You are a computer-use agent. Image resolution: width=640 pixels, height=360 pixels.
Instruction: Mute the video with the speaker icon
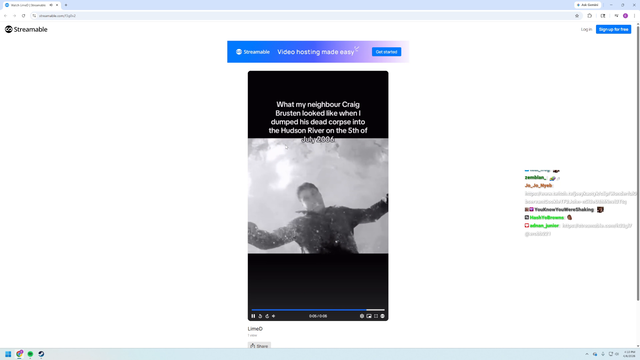click(273, 316)
